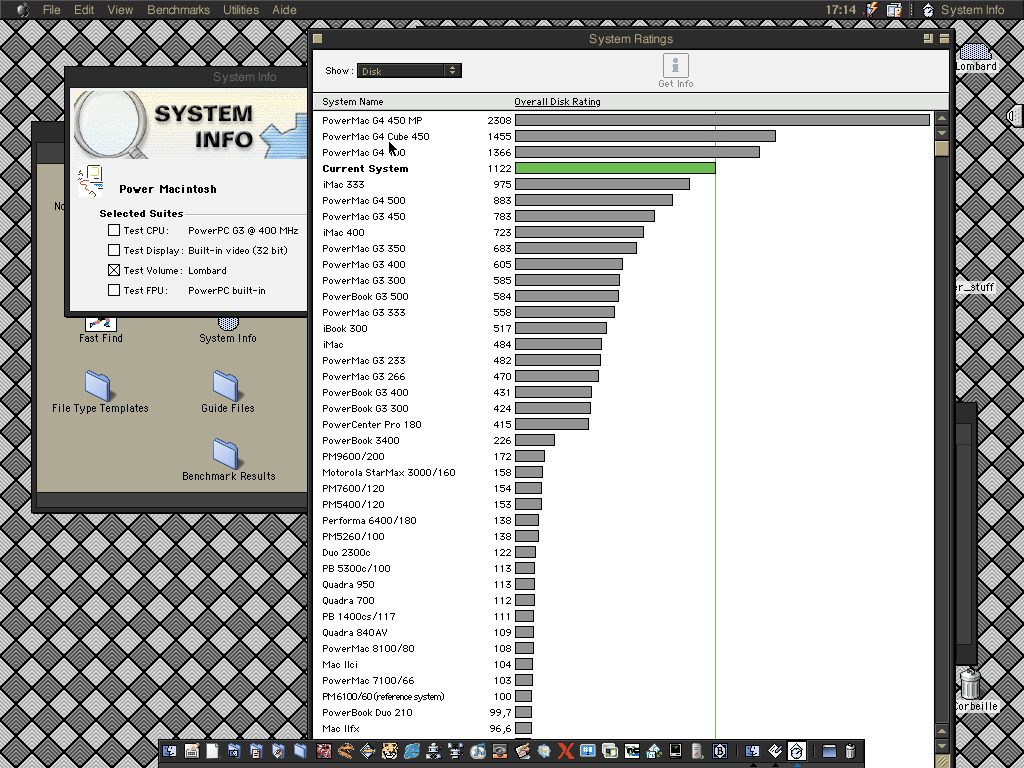The image size is (1024, 768).
Task: Click the blank document icon in dock
Action: coord(212,751)
